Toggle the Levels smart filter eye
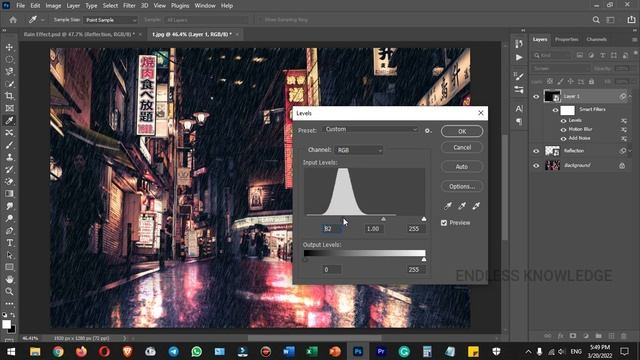 click(x=563, y=121)
